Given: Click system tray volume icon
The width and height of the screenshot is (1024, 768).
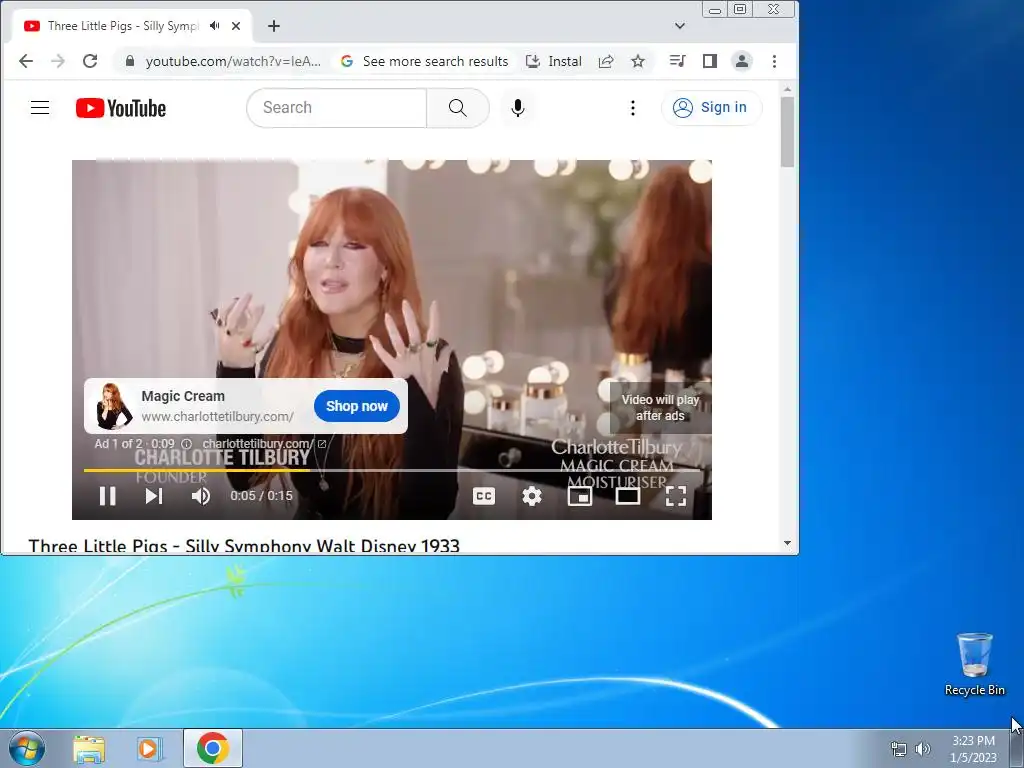Looking at the screenshot, I should click(x=923, y=749).
